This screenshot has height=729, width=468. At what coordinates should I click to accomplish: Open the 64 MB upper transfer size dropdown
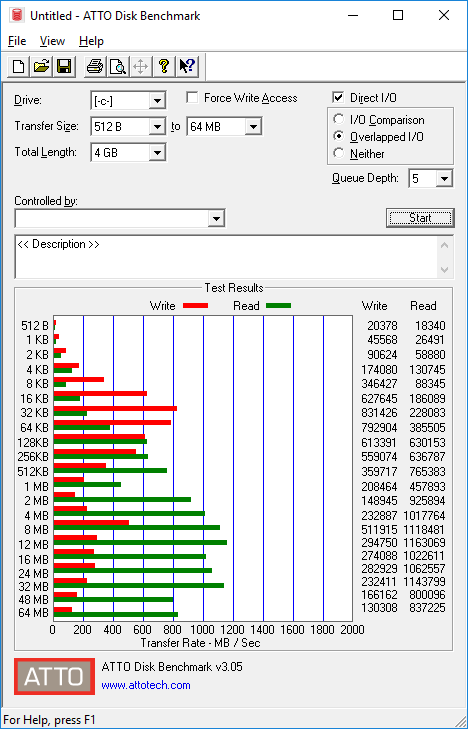(253, 126)
